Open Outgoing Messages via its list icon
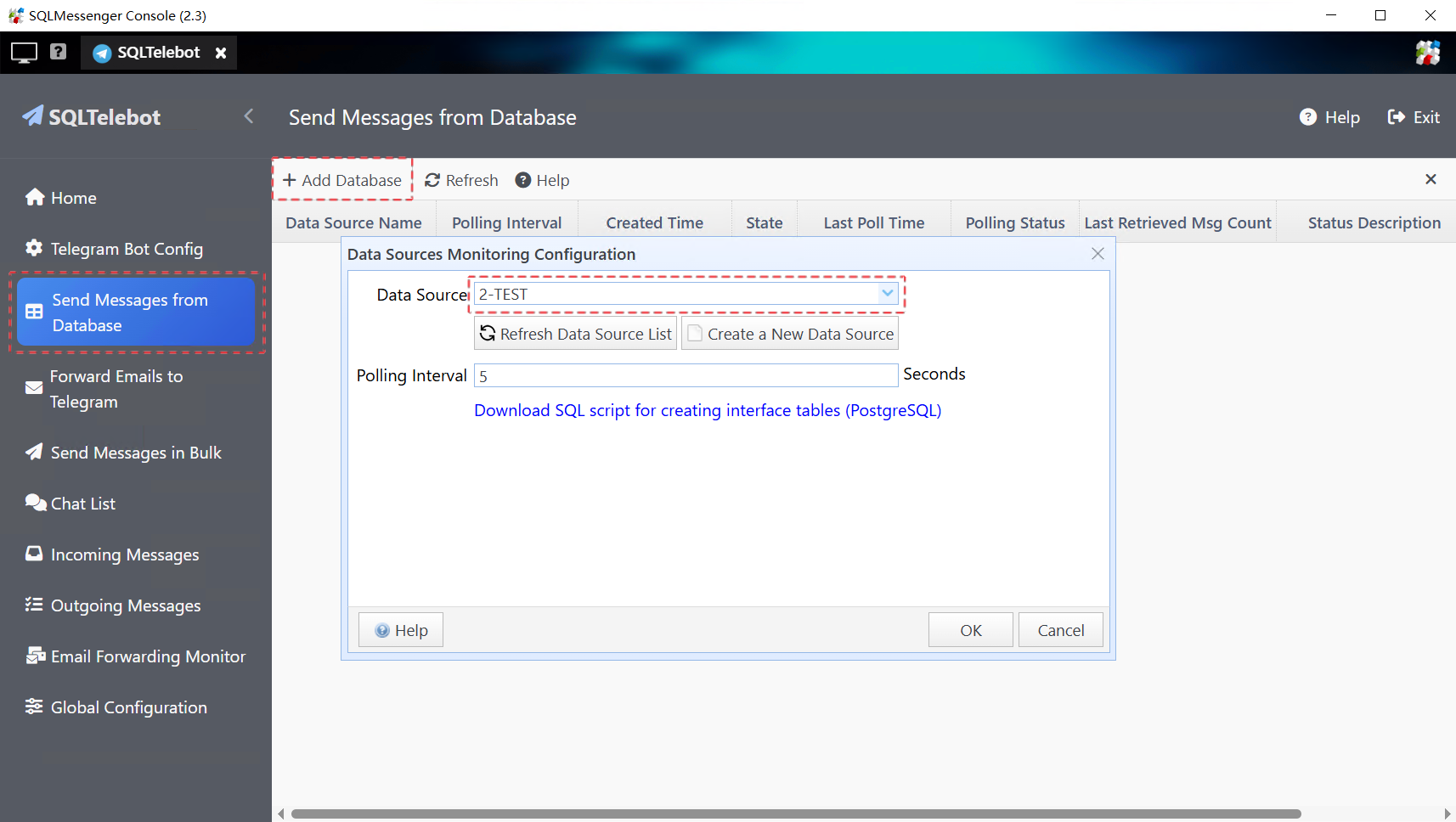Image resolution: width=1456 pixels, height=822 pixels. click(34, 605)
